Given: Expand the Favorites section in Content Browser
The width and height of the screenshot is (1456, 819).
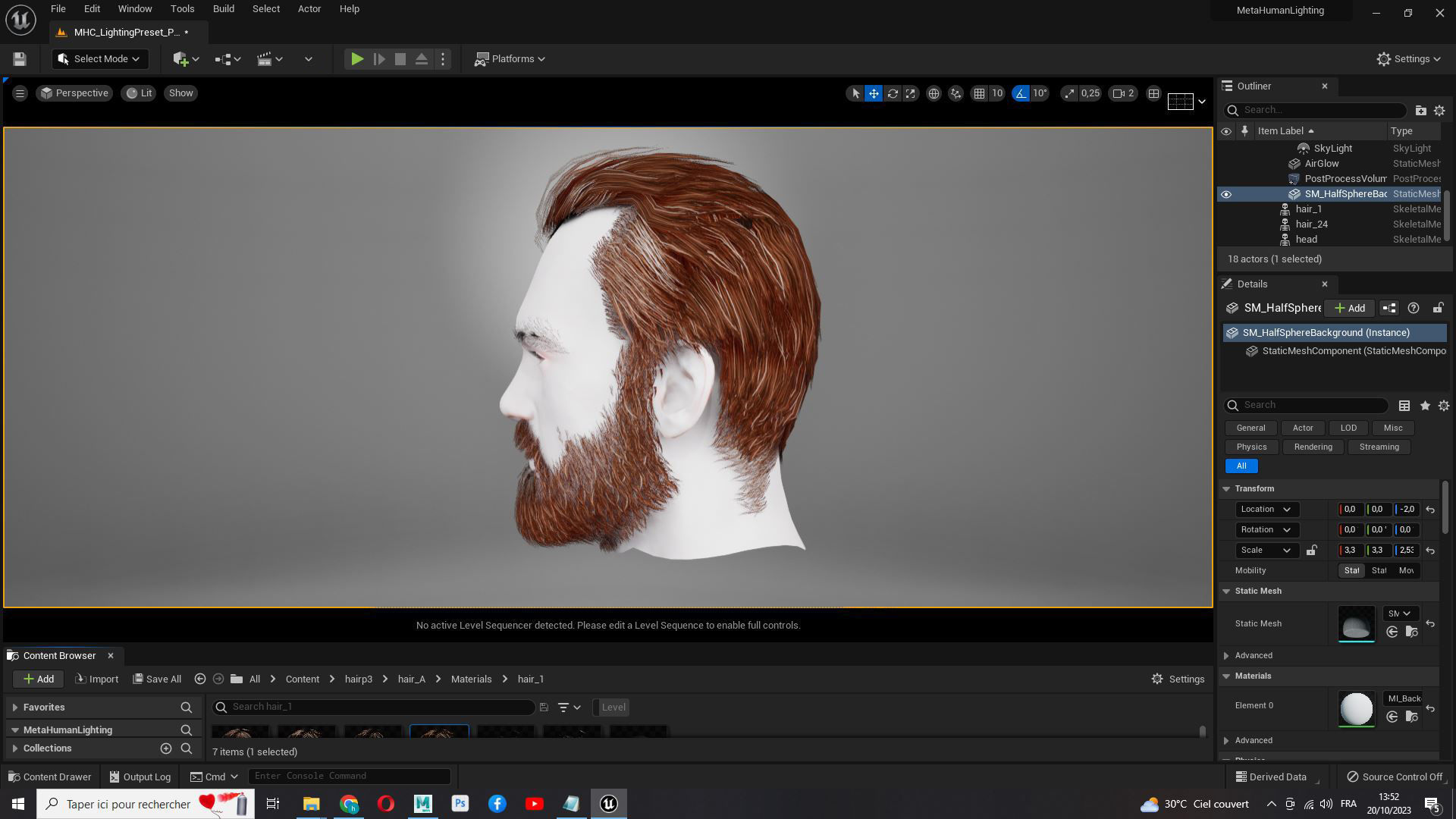Looking at the screenshot, I should 15,708.
